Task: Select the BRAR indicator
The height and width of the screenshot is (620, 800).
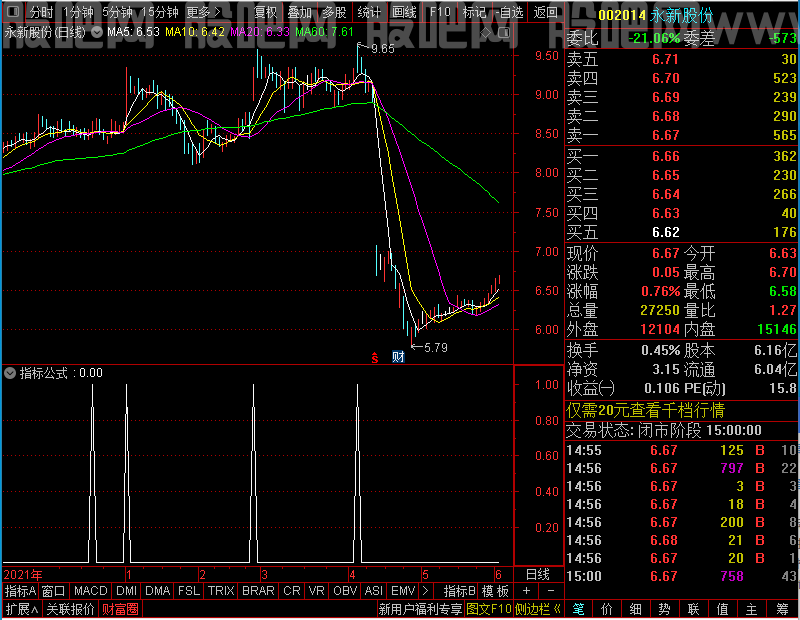Action: [x=258, y=591]
